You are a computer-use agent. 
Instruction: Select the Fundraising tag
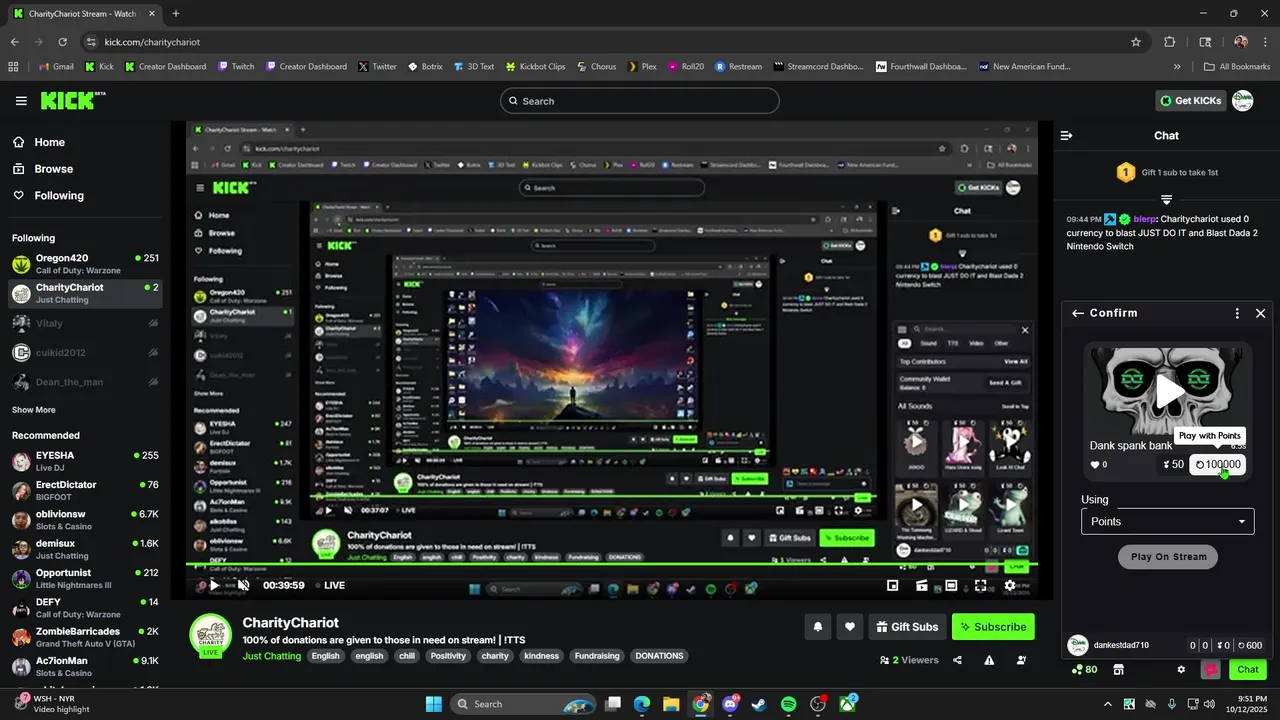[598, 656]
